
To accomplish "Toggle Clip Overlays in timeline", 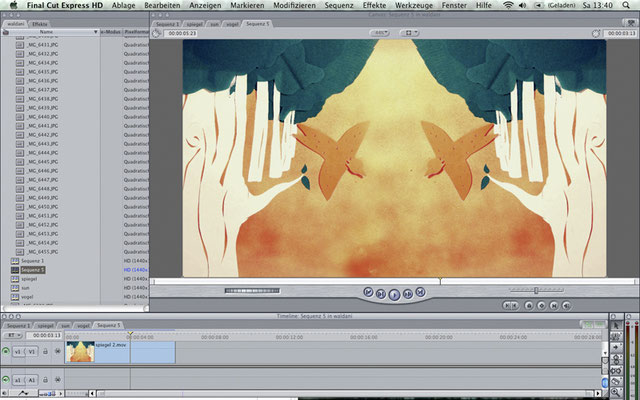I will 22,393.
